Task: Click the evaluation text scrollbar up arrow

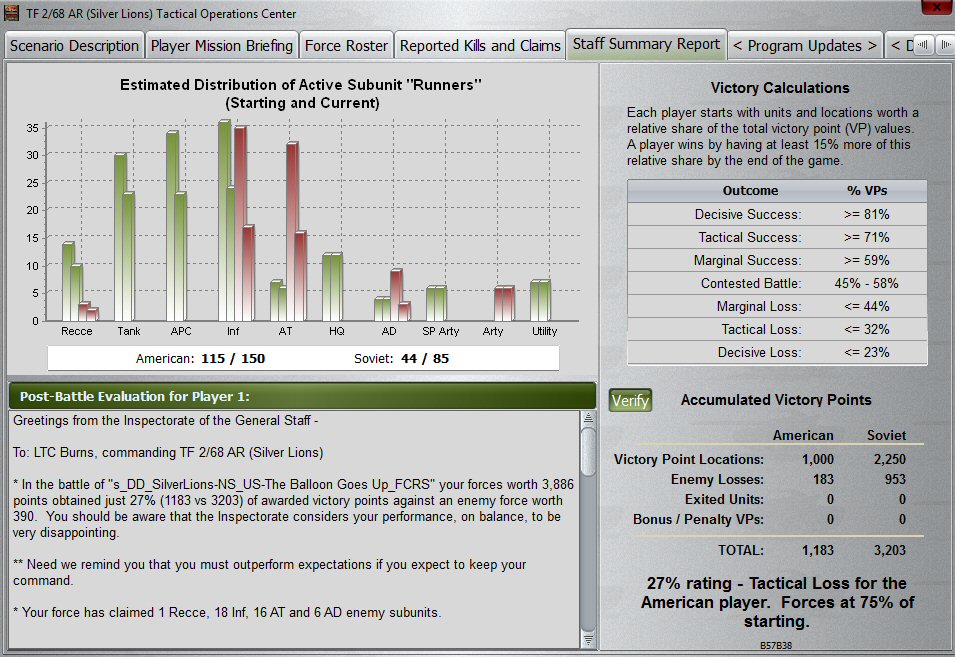Action: click(x=588, y=418)
